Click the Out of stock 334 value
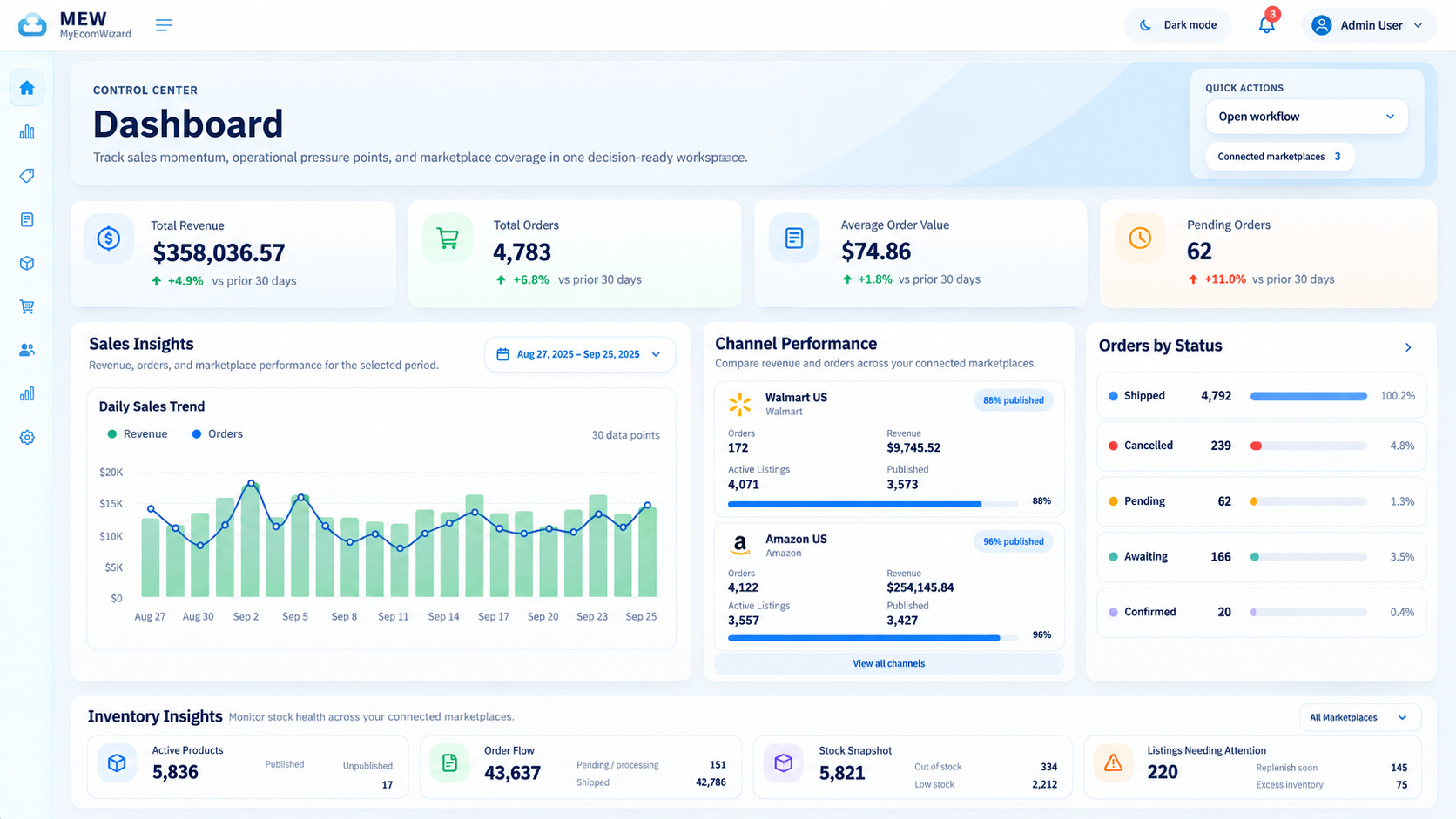Viewport: 1456px width, 819px height. point(1049,767)
